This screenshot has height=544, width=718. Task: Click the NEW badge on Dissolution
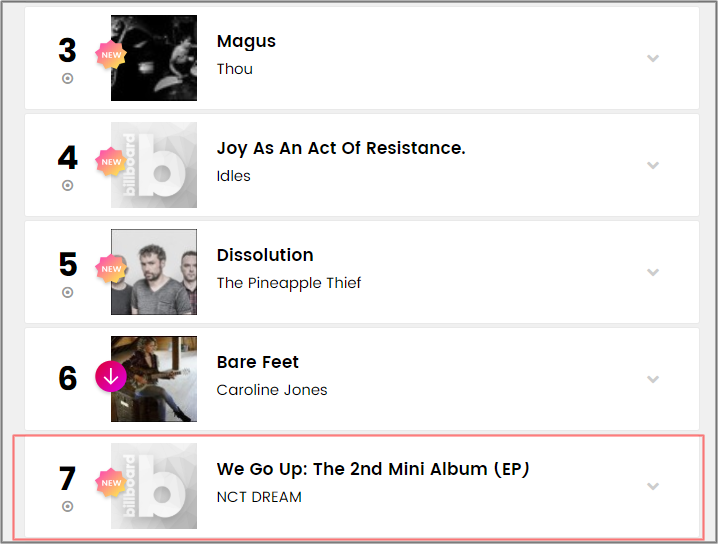pos(110,269)
